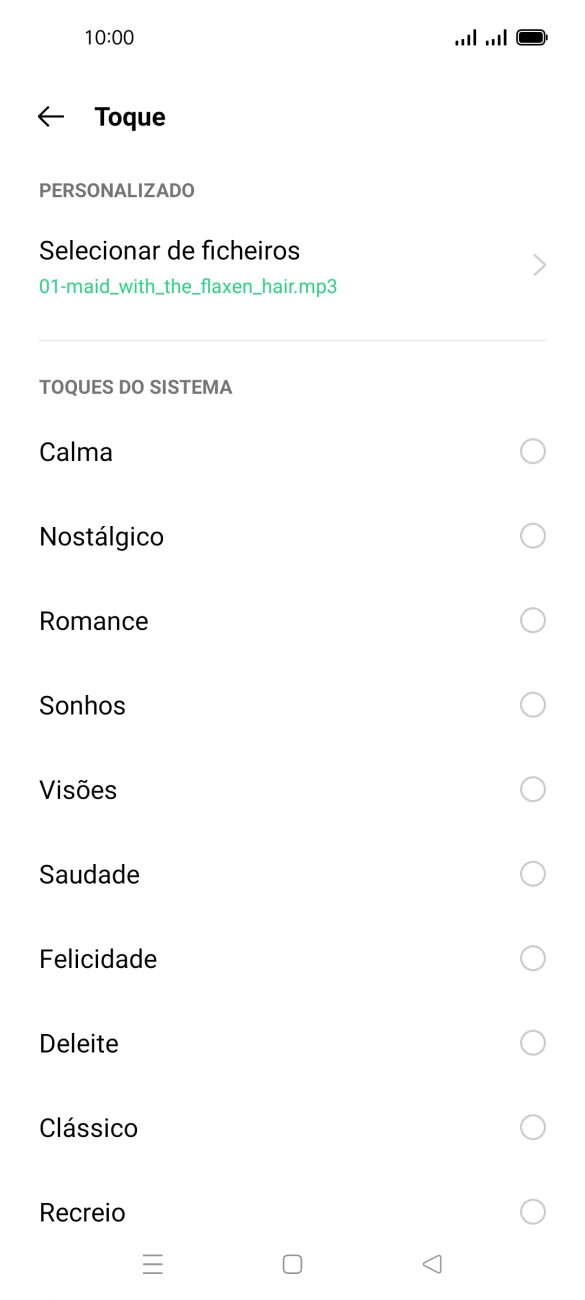The width and height of the screenshot is (585, 1300).
Task: Tap the clock showing 10:00
Action: pyautogui.click(x=113, y=37)
